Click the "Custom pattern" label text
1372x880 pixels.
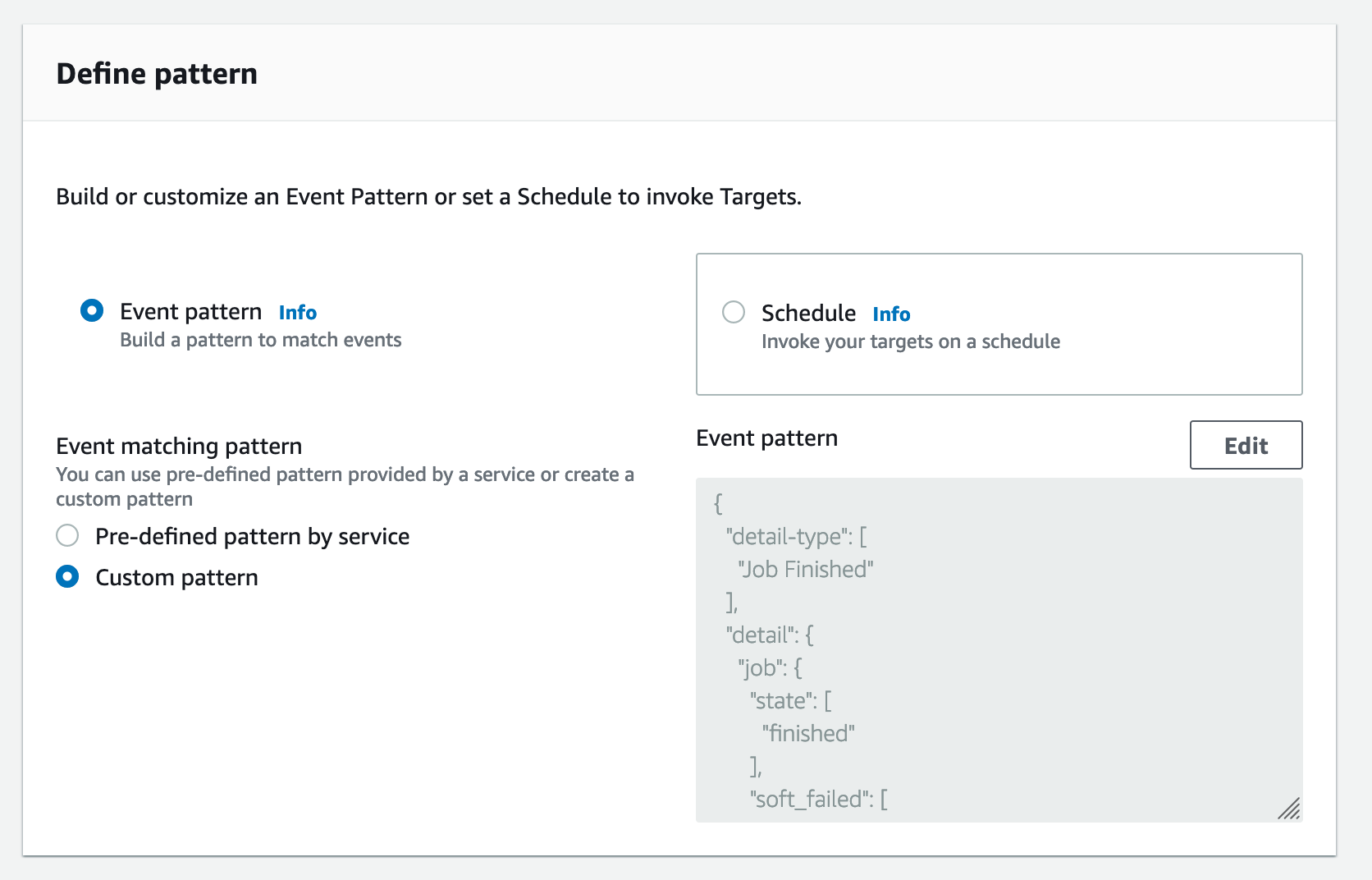click(x=176, y=578)
